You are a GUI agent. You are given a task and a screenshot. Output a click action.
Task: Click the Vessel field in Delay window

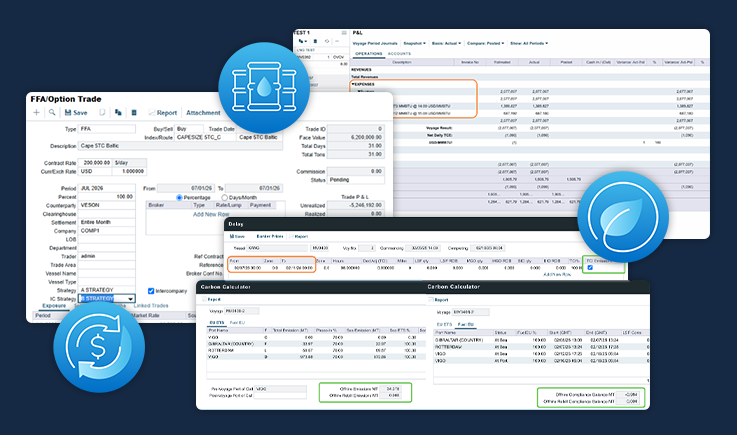277,248
